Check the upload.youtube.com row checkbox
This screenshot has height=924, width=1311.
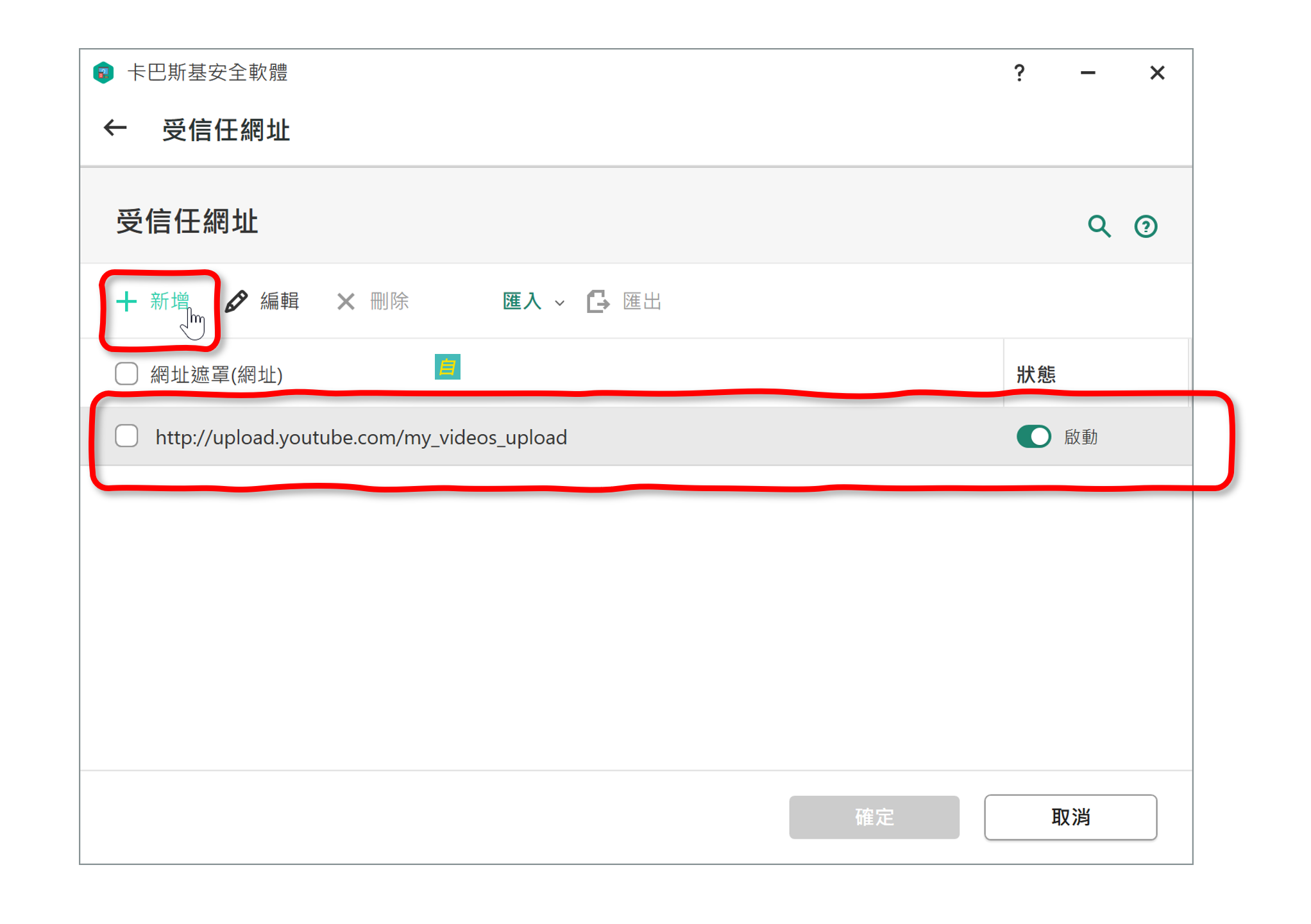coord(126,436)
